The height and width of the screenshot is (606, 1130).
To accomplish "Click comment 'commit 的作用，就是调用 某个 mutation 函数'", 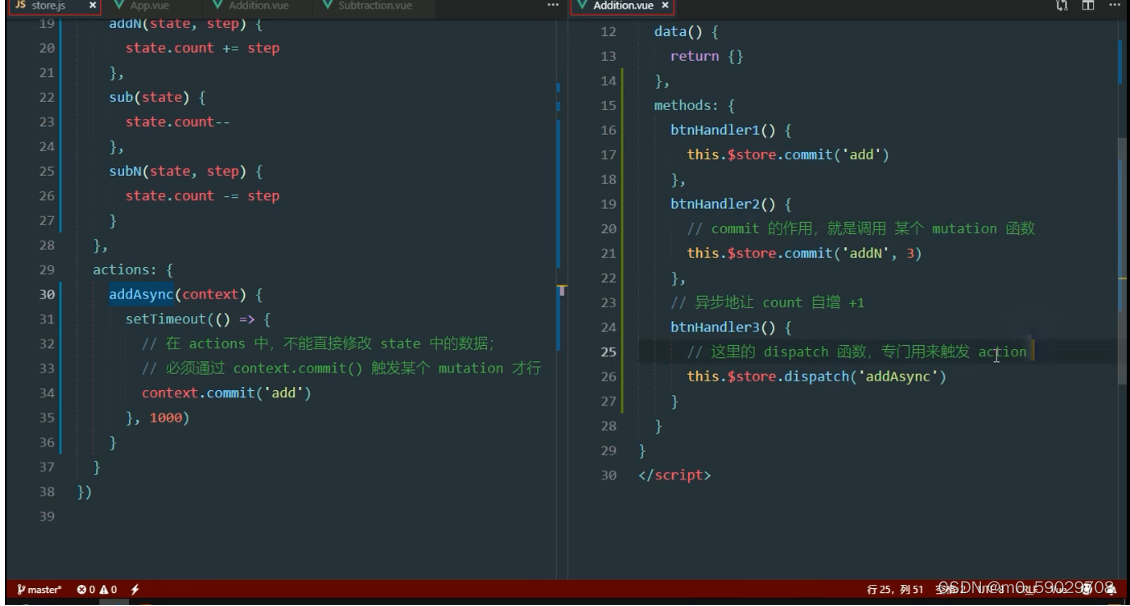I will click(x=873, y=228).
